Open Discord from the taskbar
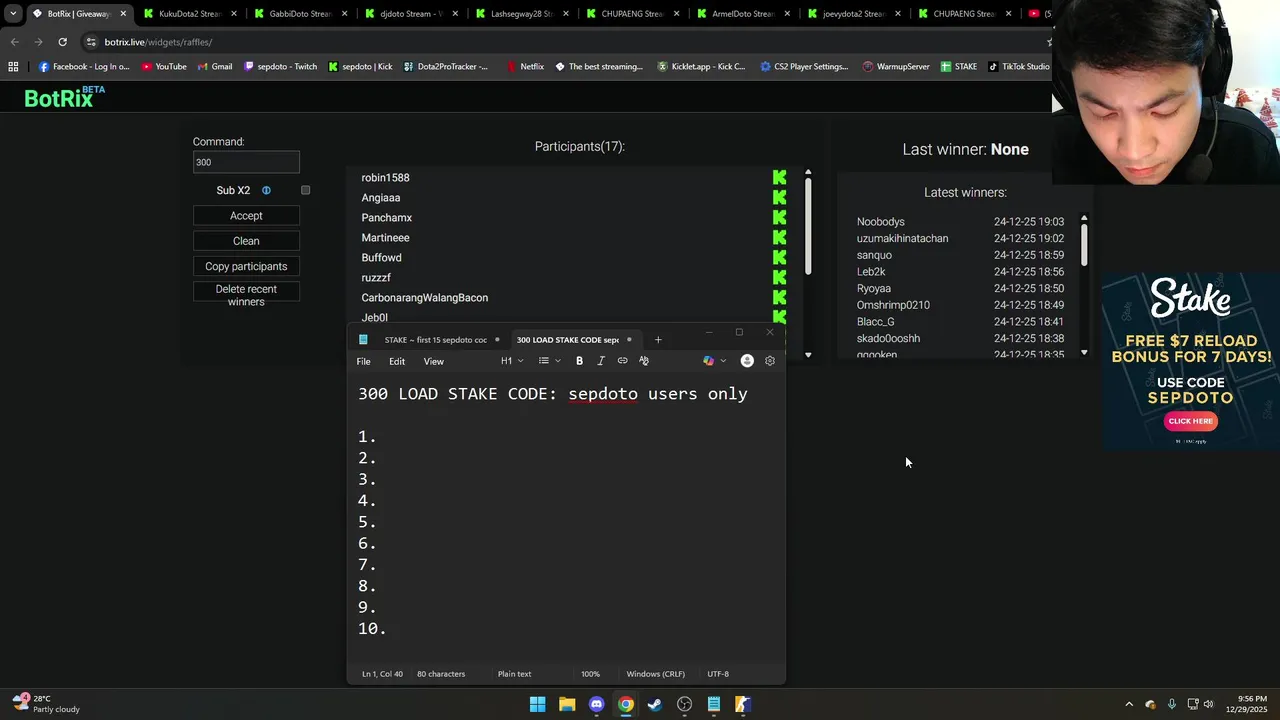The width and height of the screenshot is (1280, 720). point(597,704)
